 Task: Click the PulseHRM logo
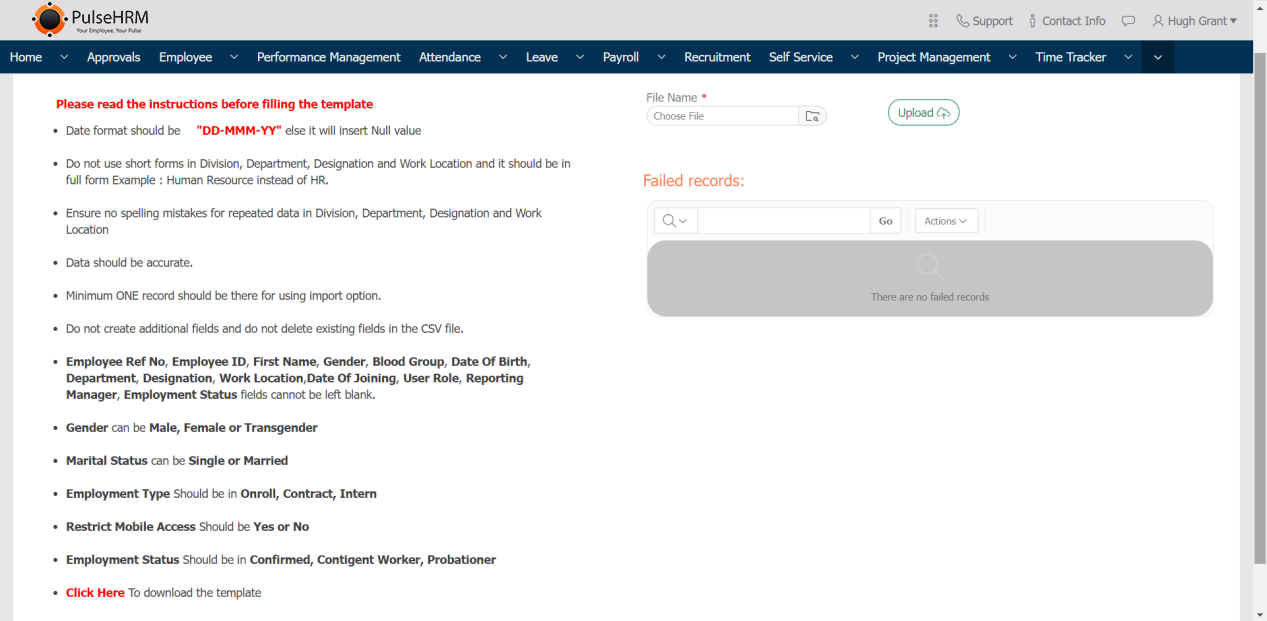click(91, 19)
